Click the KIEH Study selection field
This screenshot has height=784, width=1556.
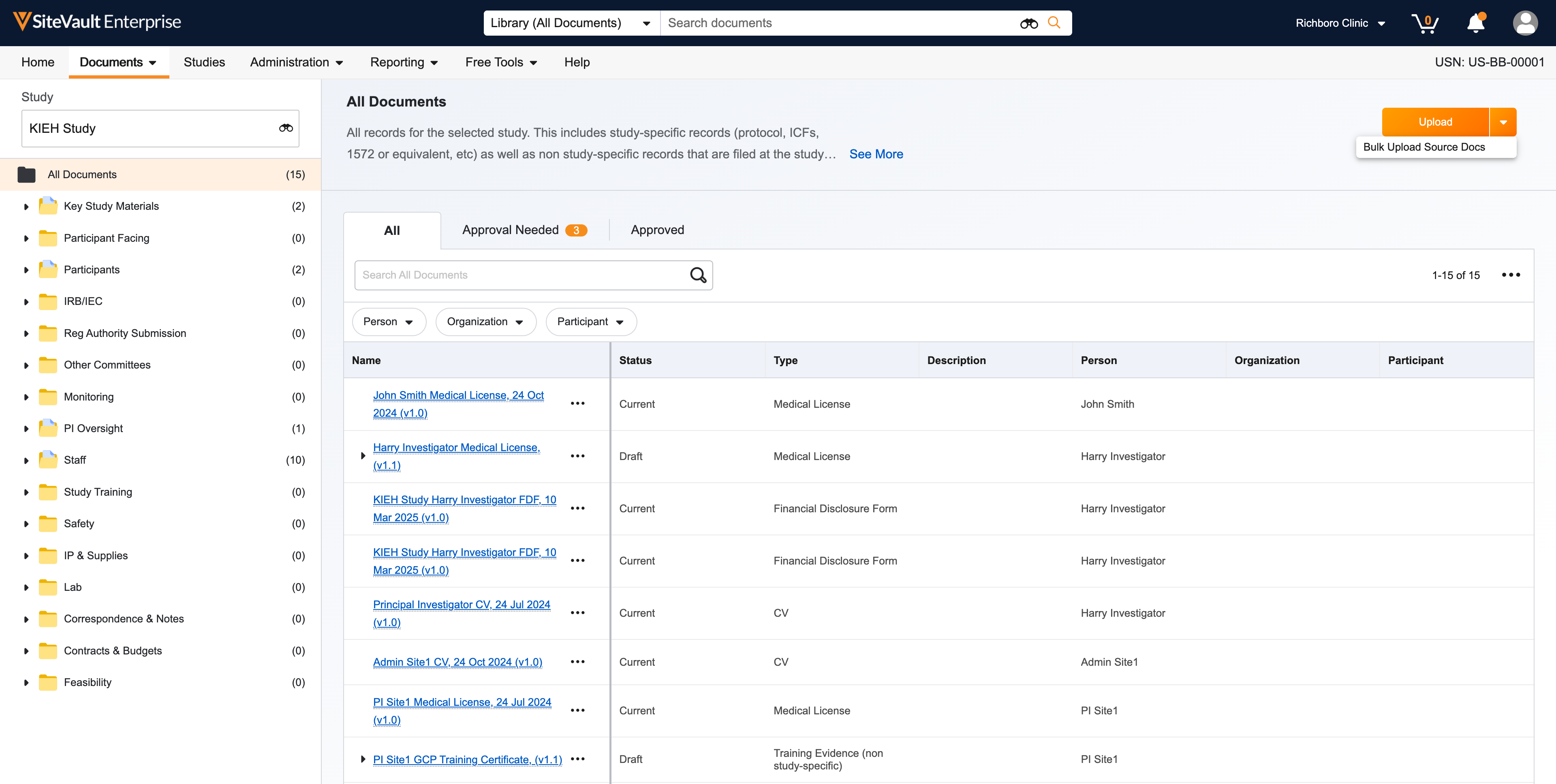(160, 128)
